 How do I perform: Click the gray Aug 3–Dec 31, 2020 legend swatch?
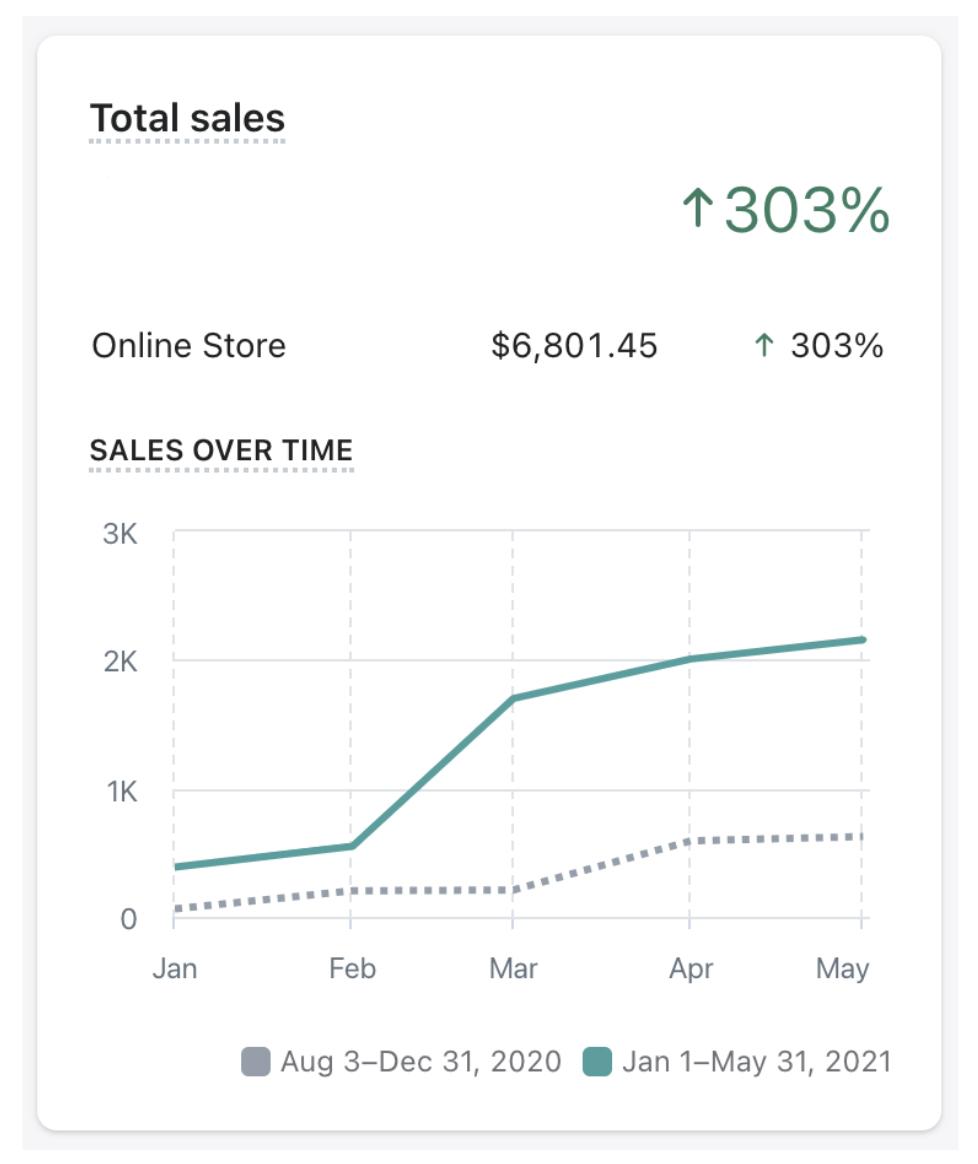coord(255,1062)
